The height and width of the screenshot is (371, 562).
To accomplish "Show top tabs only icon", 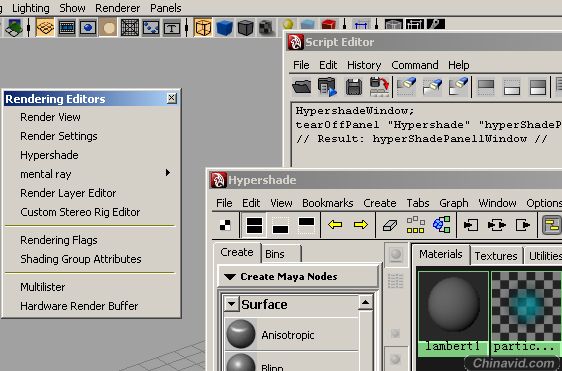I will tap(306, 225).
